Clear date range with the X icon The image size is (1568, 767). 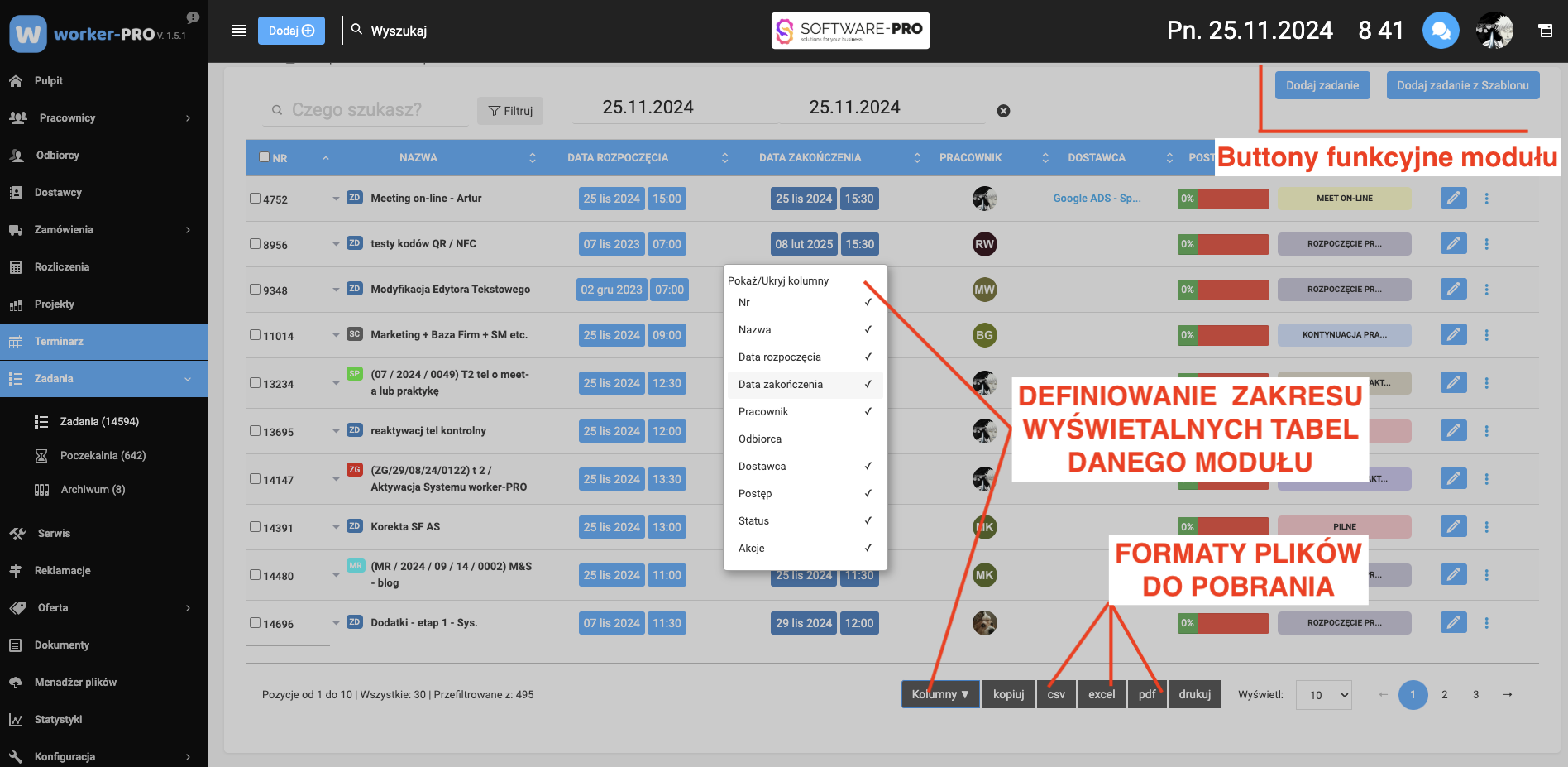tap(1003, 111)
